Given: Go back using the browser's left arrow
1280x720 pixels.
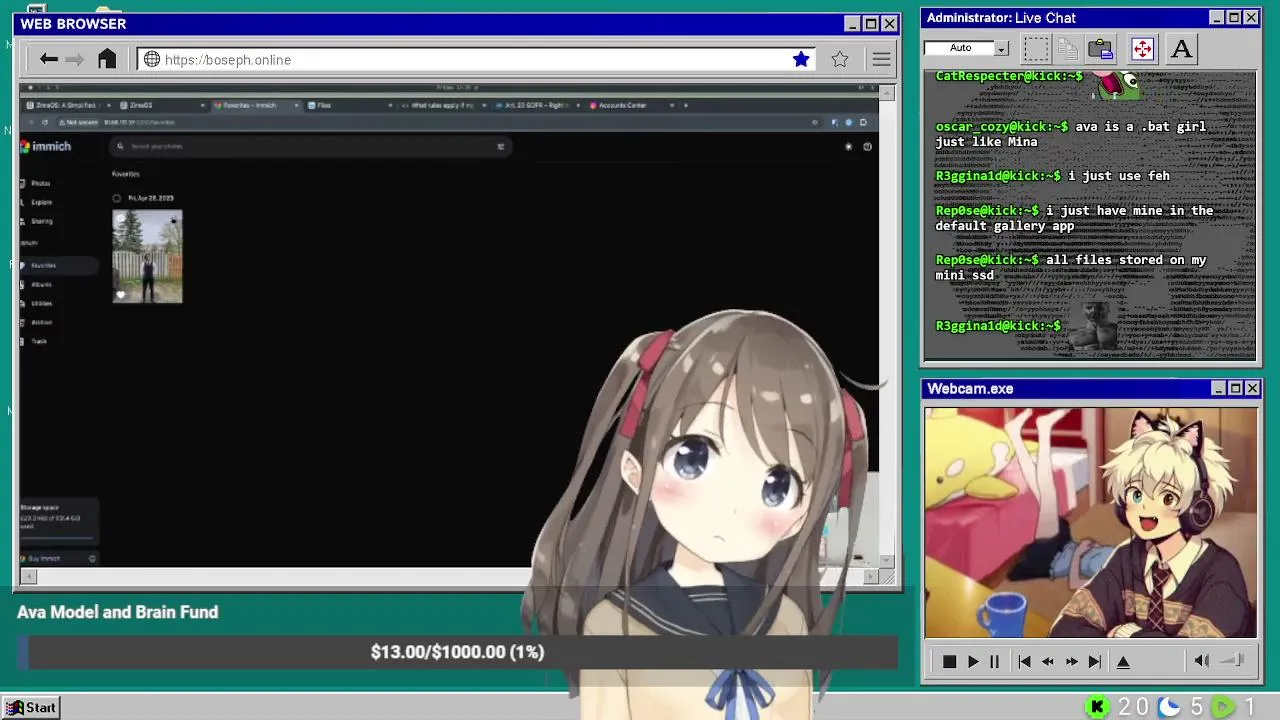Looking at the screenshot, I should tap(48, 60).
